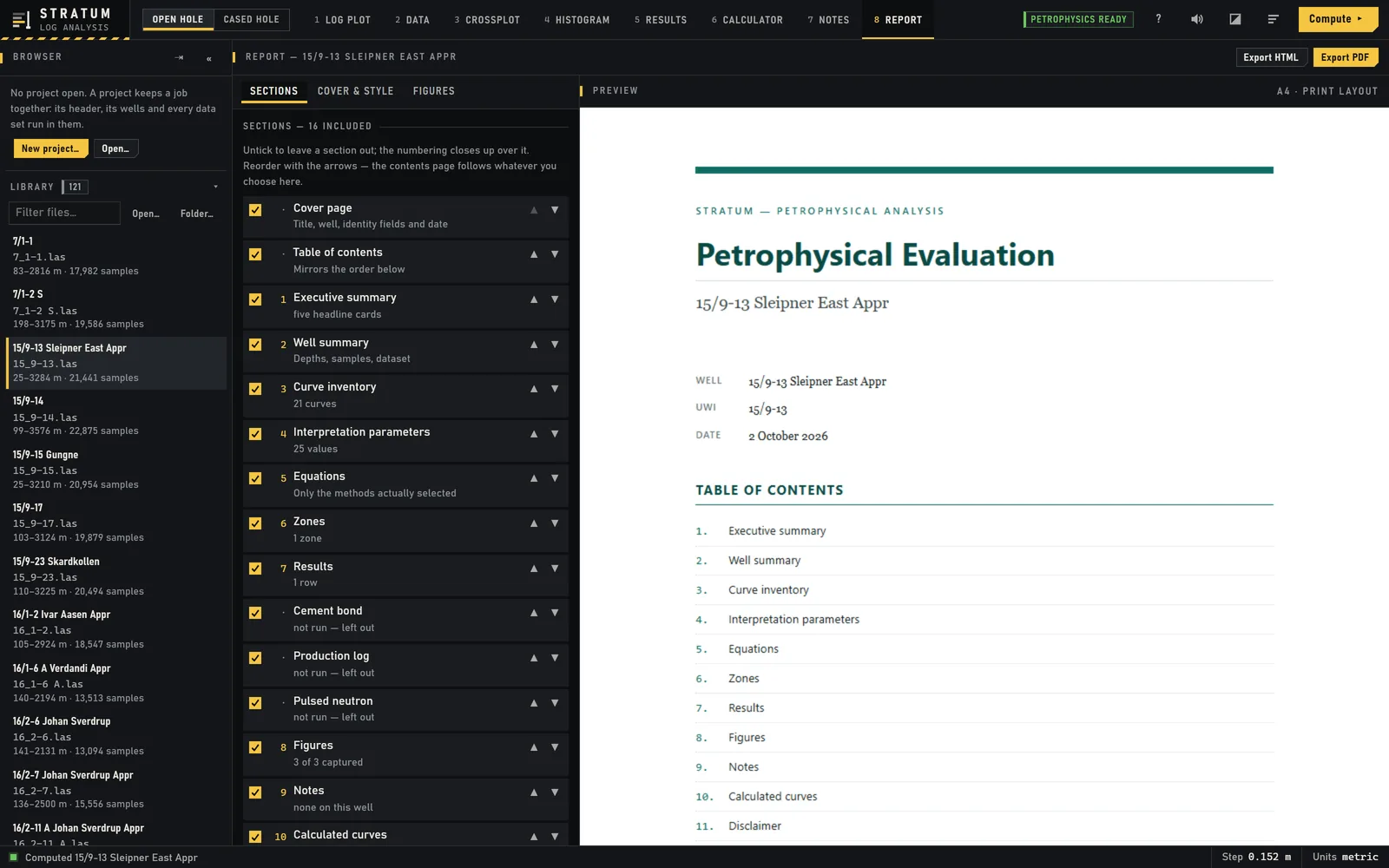Go to the 4 Histogram tab

(576, 20)
